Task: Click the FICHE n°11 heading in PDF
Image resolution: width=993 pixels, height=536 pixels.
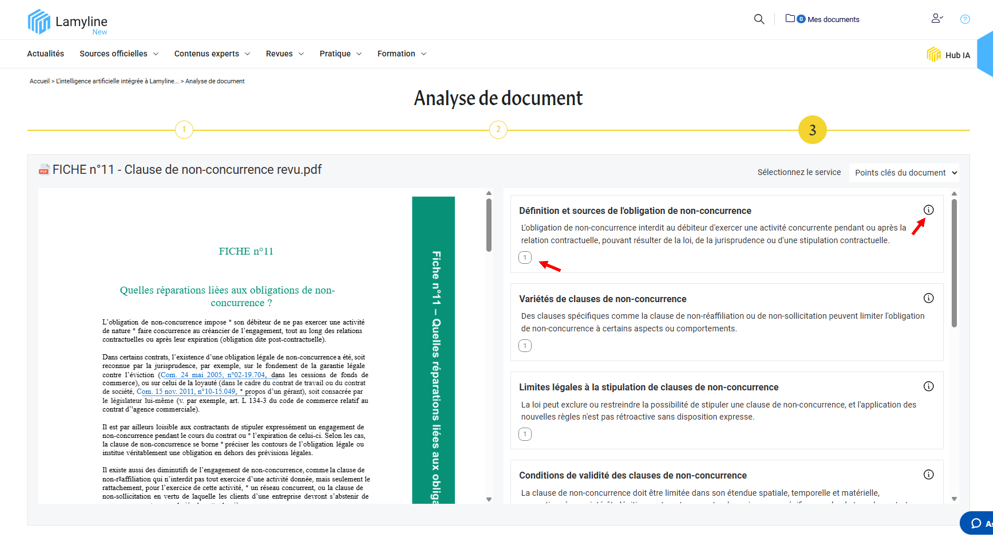Action: 246,251
